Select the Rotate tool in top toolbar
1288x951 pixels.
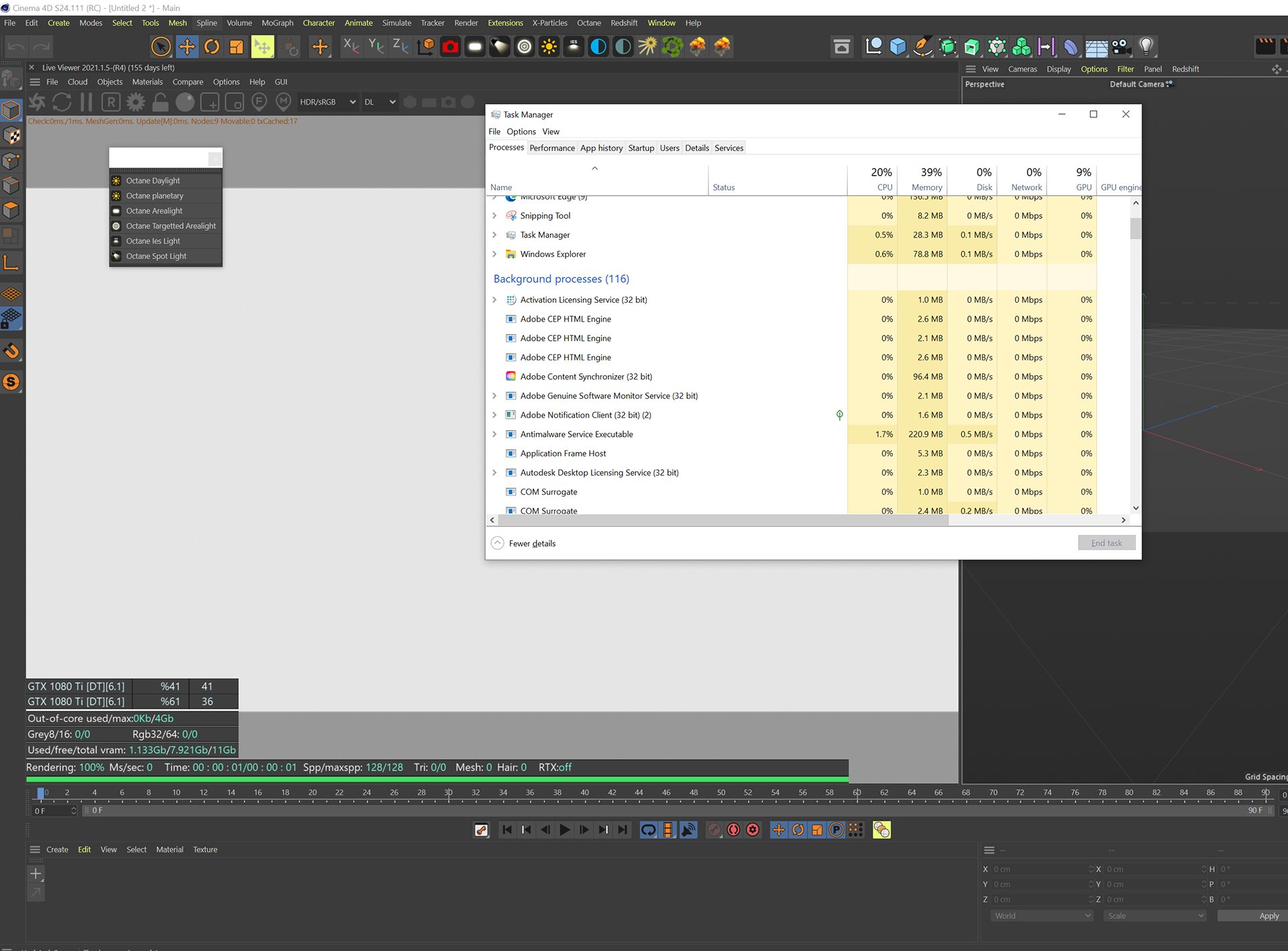(211, 46)
